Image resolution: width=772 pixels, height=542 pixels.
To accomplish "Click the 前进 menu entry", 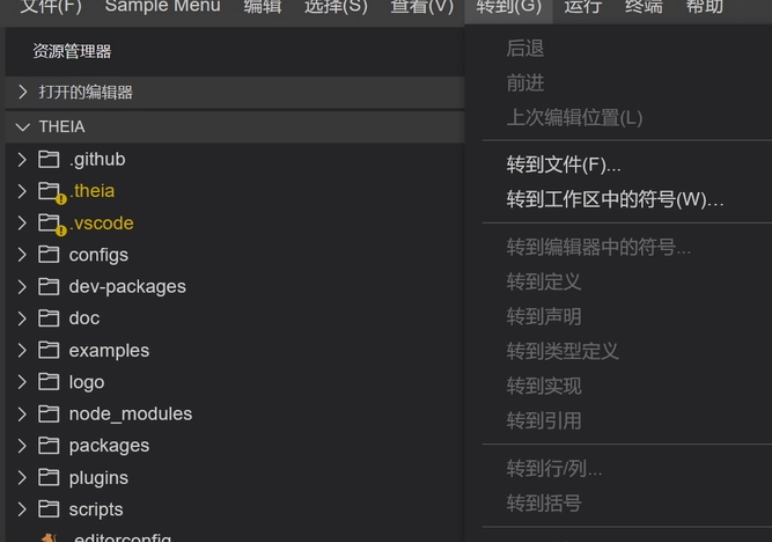I will (525, 83).
